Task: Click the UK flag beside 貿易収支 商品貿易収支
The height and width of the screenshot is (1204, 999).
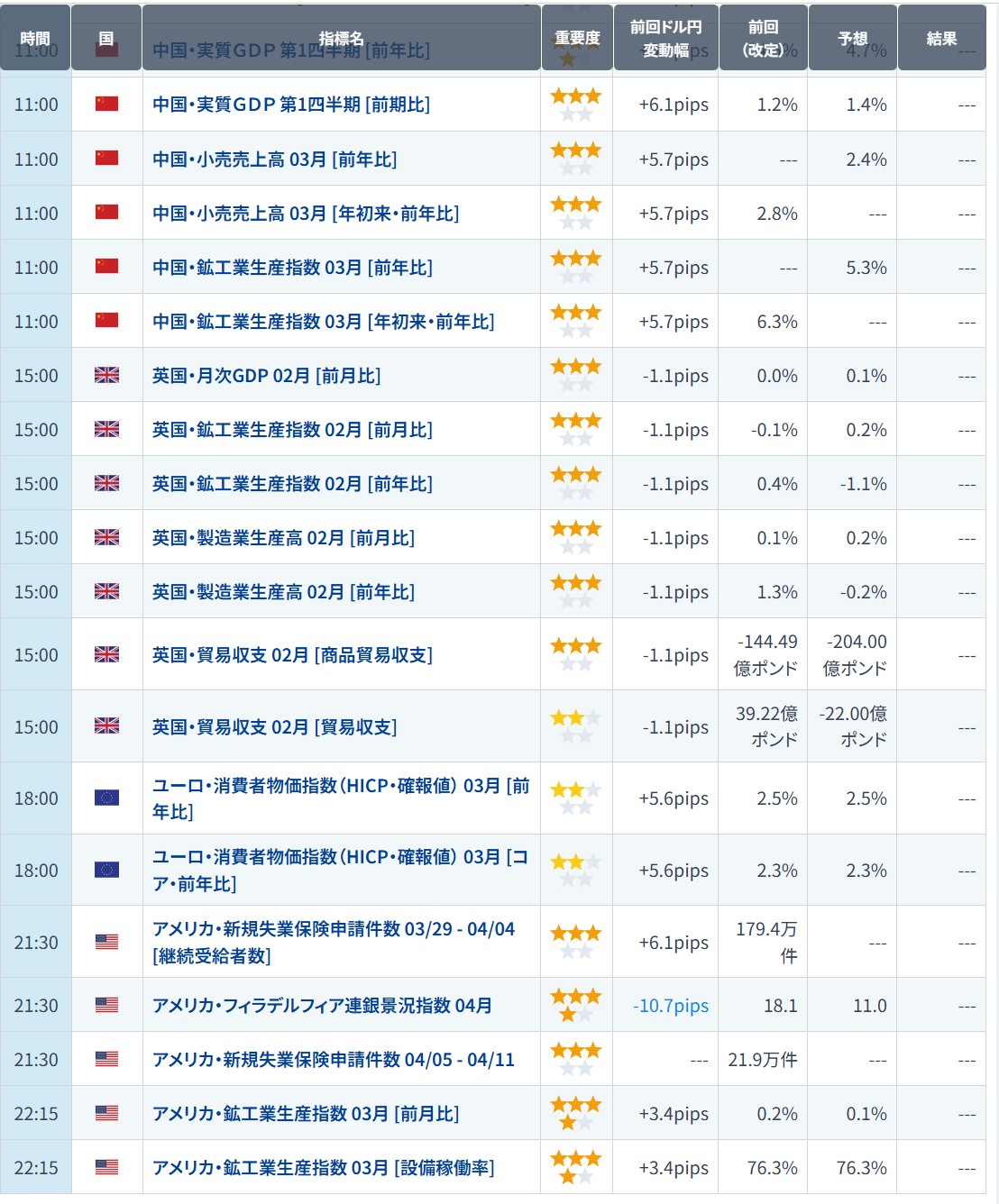Action: pyautogui.click(x=106, y=654)
